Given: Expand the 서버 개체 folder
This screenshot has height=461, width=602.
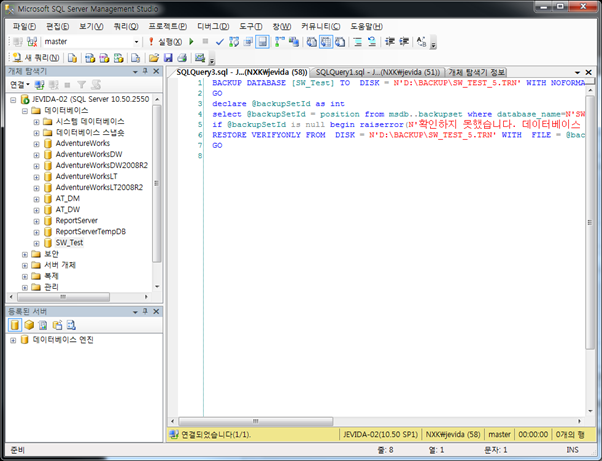Looking at the screenshot, I should pos(25,265).
